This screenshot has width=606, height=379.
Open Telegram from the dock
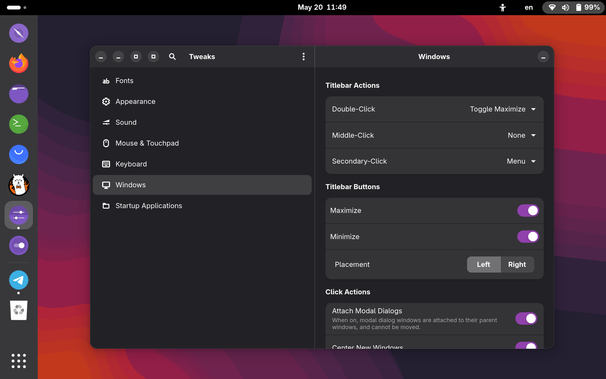pyautogui.click(x=19, y=280)
